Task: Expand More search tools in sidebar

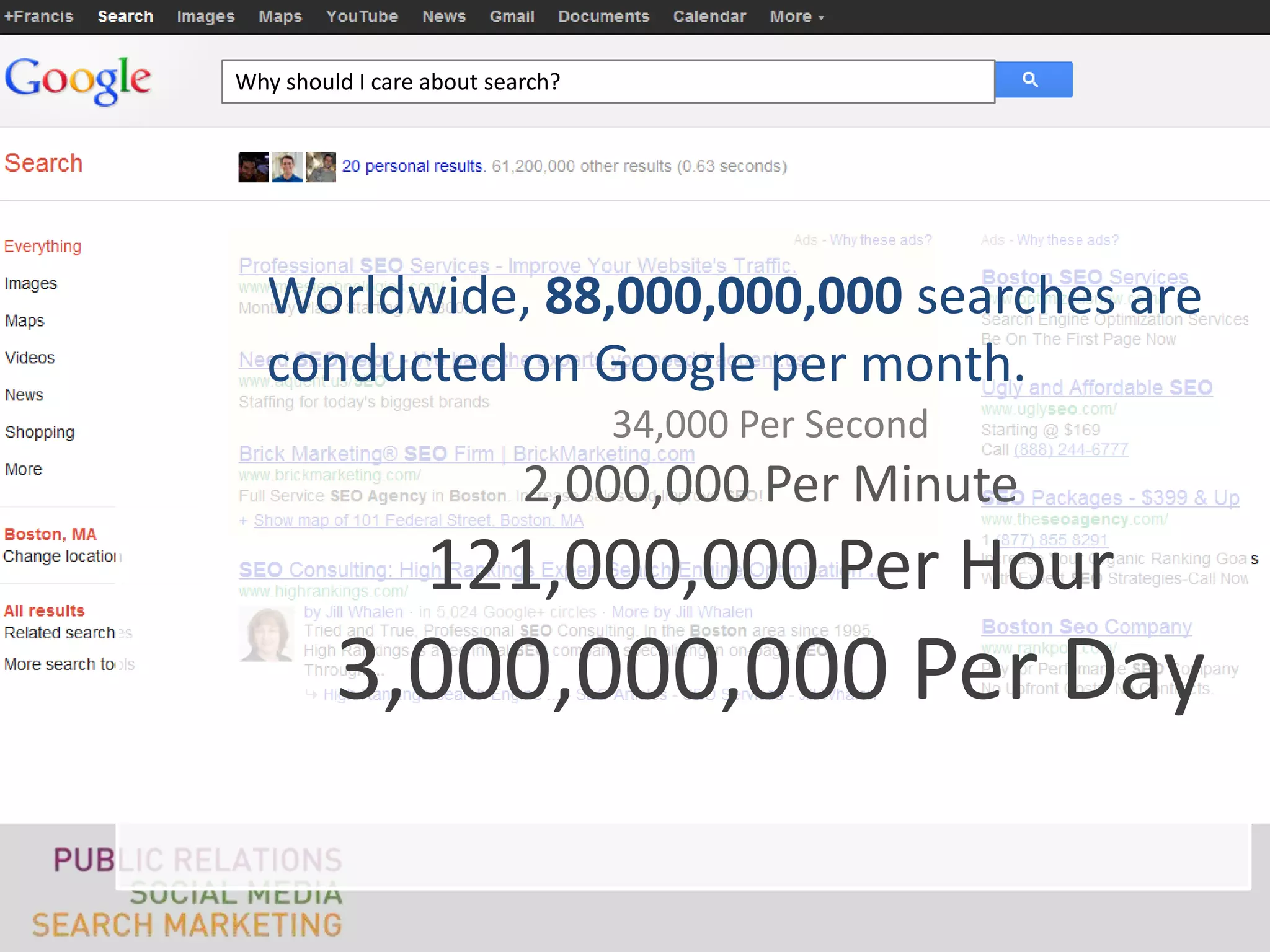Action: pos(69,664)
